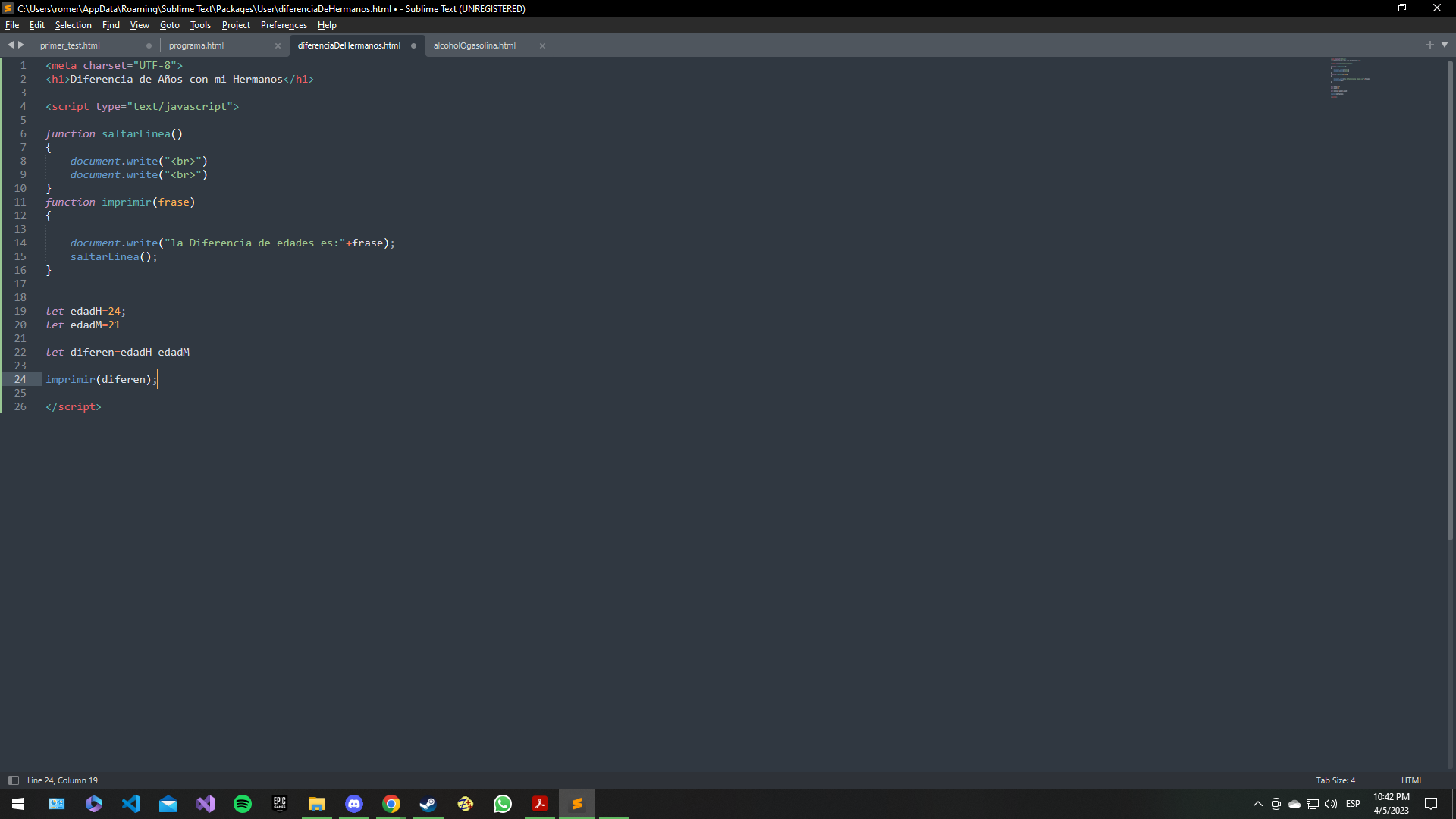This screenshot has width=1456, height=819.
Task: Open the Find menu
Action: [x=111, y=25]
